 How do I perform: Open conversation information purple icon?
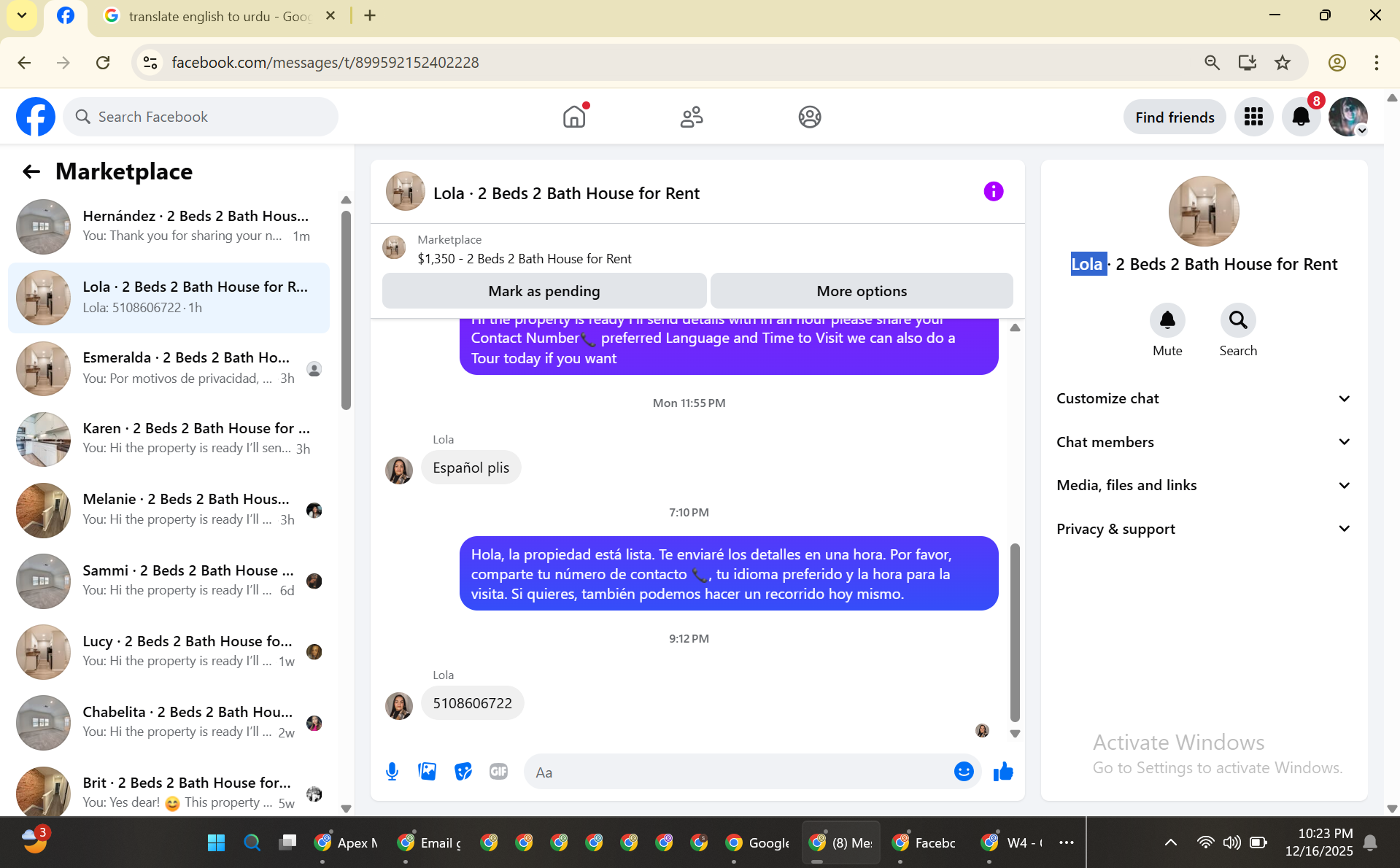(994, 191)
